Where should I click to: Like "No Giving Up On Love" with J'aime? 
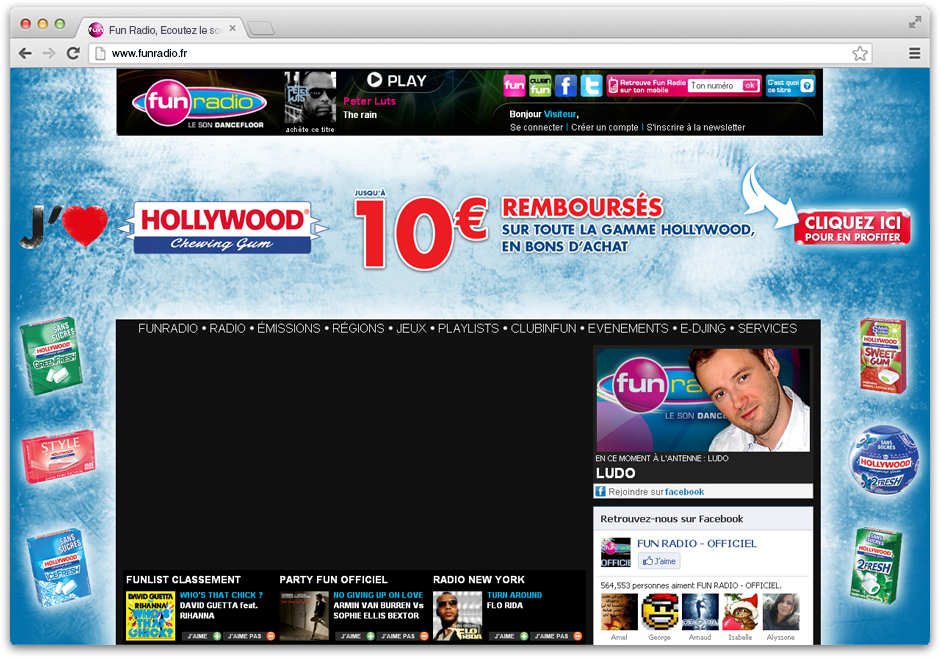355,635
